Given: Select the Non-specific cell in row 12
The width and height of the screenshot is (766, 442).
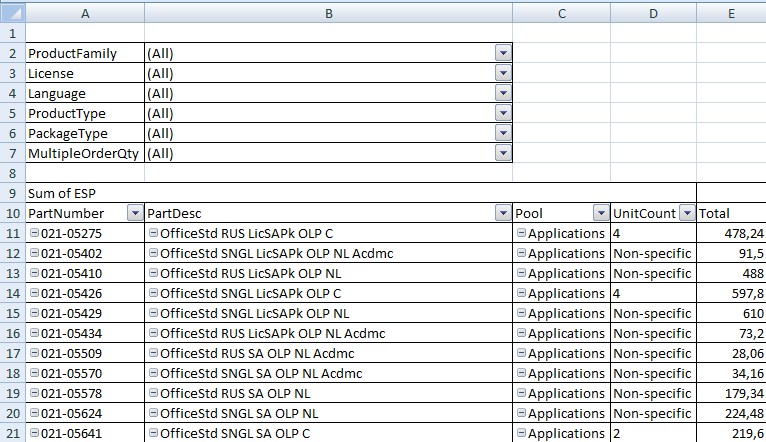Looking at the screenshot, I should 653,253.
